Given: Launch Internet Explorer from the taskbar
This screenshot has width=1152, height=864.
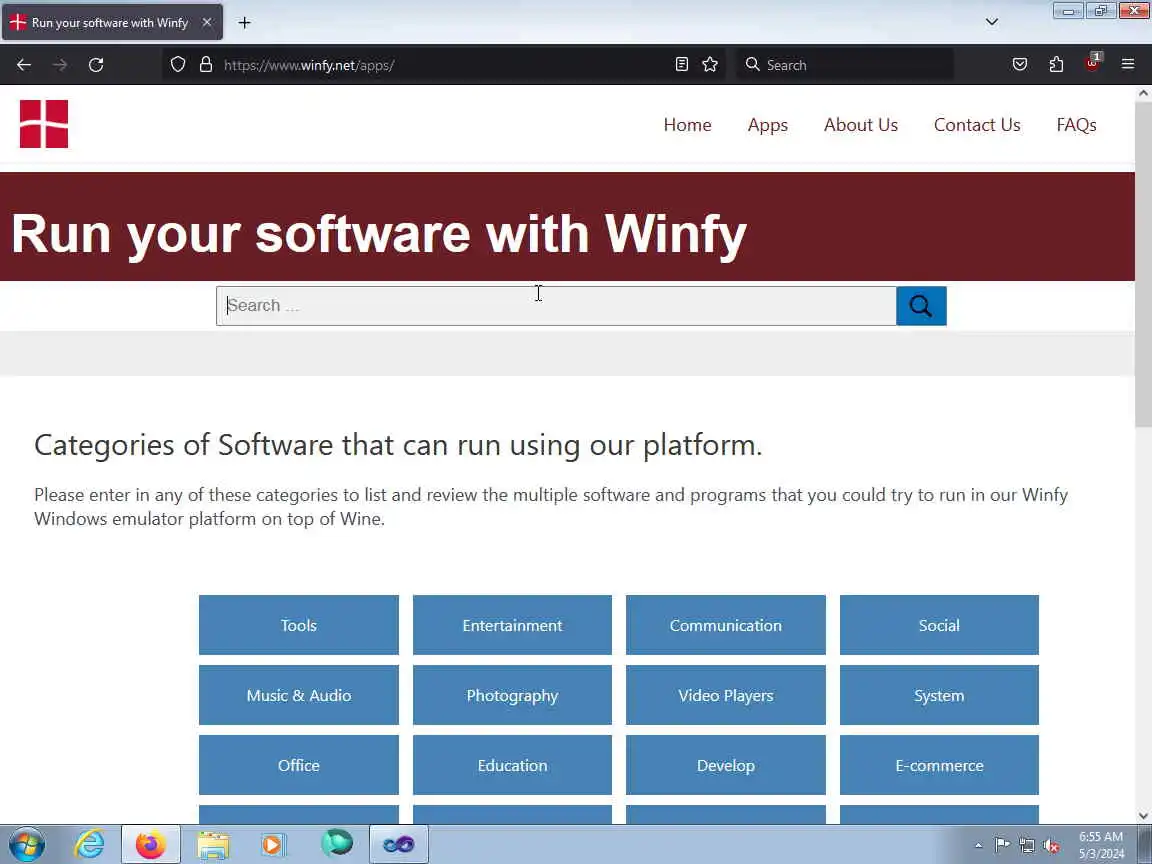Looking at the screenshot, I should point(90,844).
